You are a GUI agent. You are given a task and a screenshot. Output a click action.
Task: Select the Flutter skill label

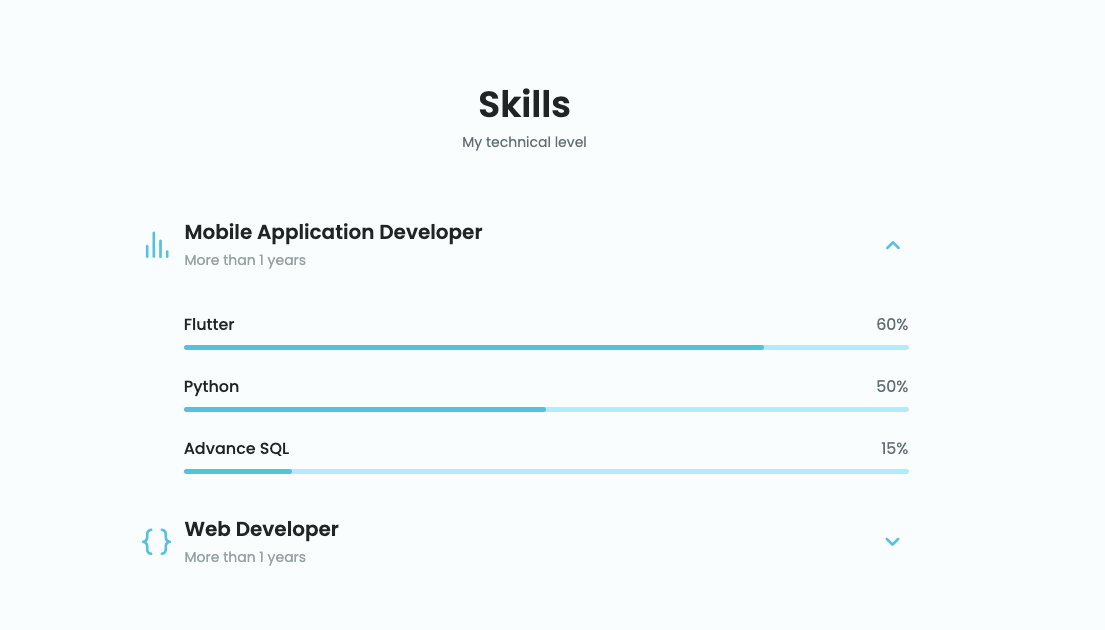209,324
